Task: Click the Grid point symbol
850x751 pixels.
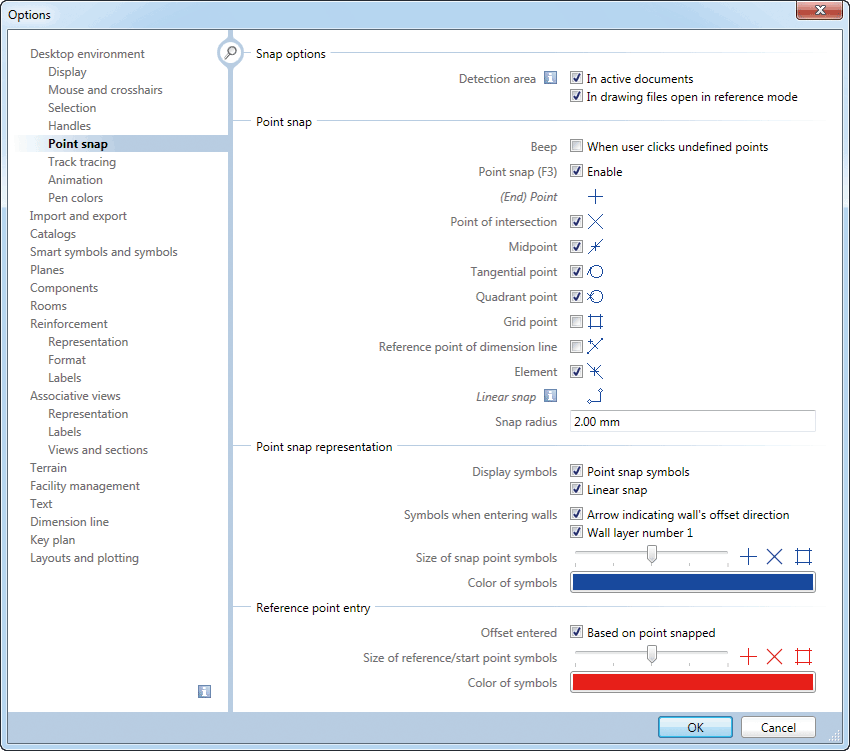Action: coord(595,322)
